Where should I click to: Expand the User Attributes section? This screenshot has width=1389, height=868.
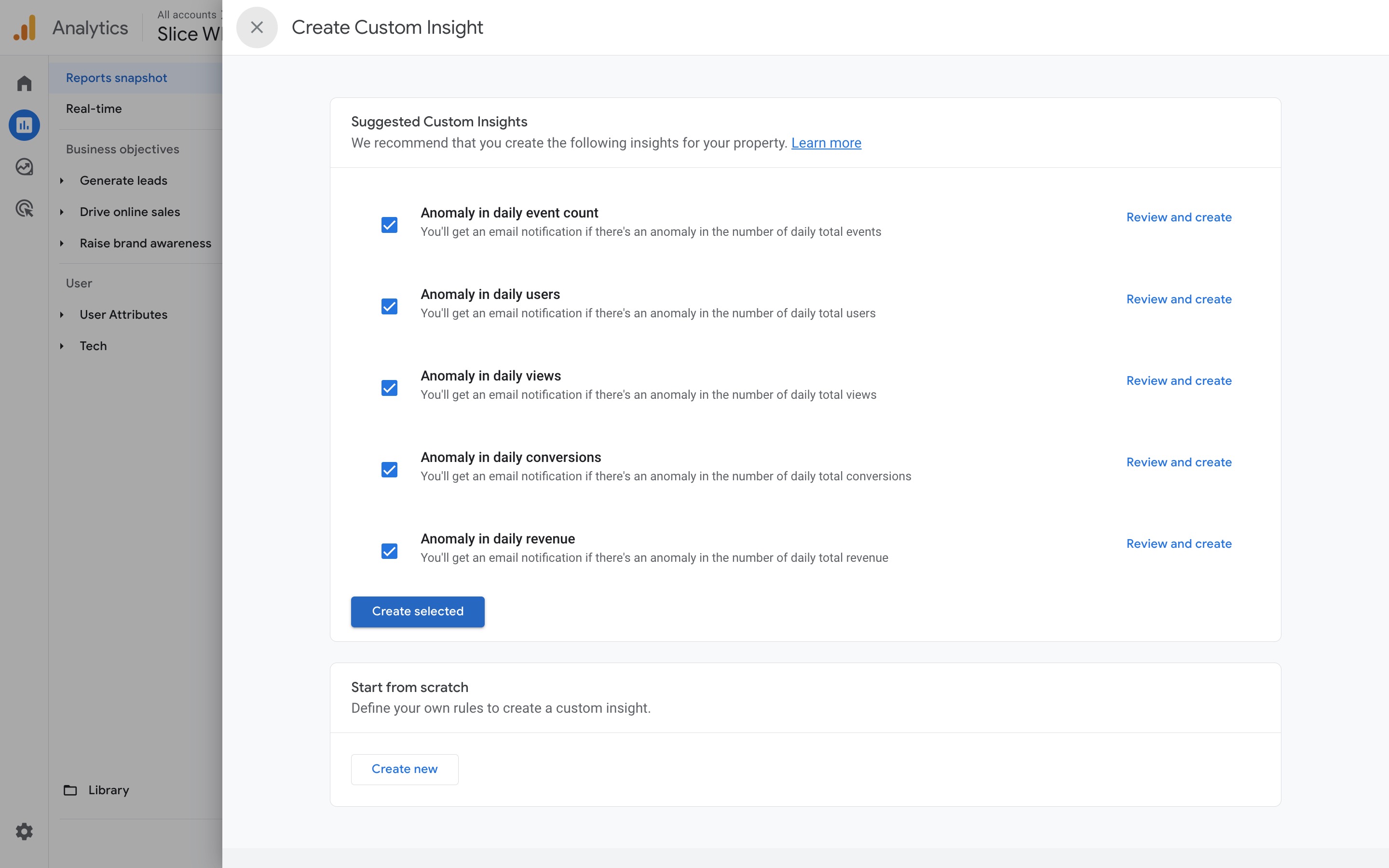(62, 314)
